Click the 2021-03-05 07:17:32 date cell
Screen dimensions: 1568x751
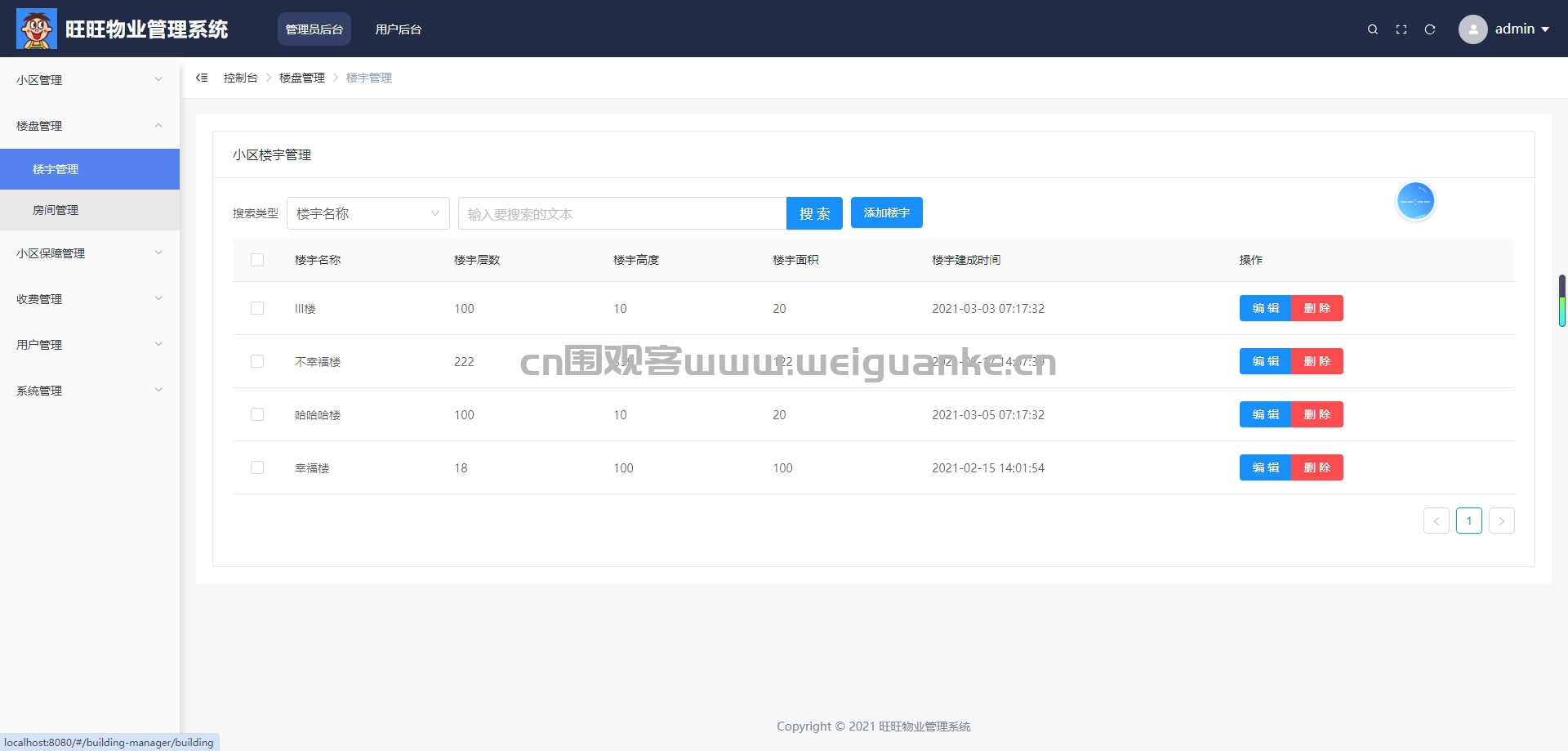(988, 414)
